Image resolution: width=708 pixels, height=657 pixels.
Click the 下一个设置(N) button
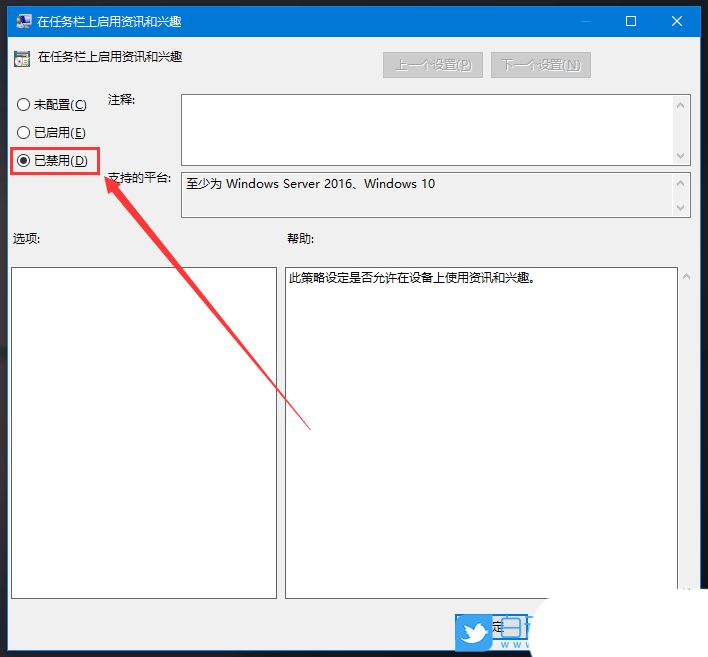tap(540, 65)
